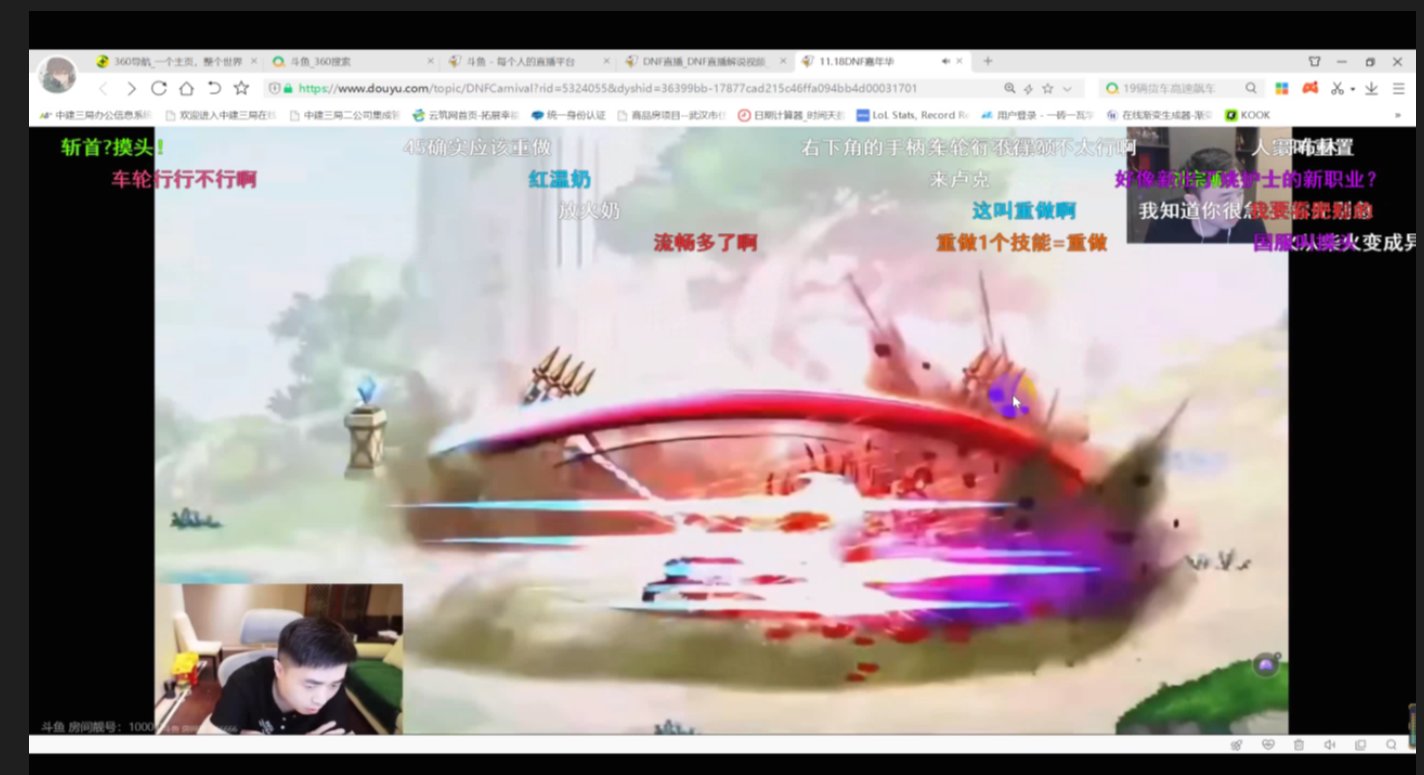The width and height of the screenshot is (1424, 775).
Task: Click the green padlock in address bar
Action: tap(288, 88)
